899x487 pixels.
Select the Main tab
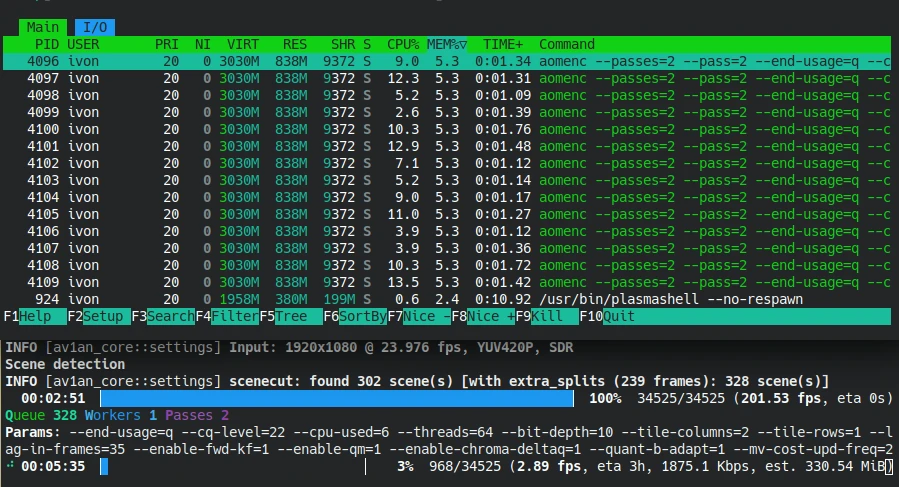42,27
